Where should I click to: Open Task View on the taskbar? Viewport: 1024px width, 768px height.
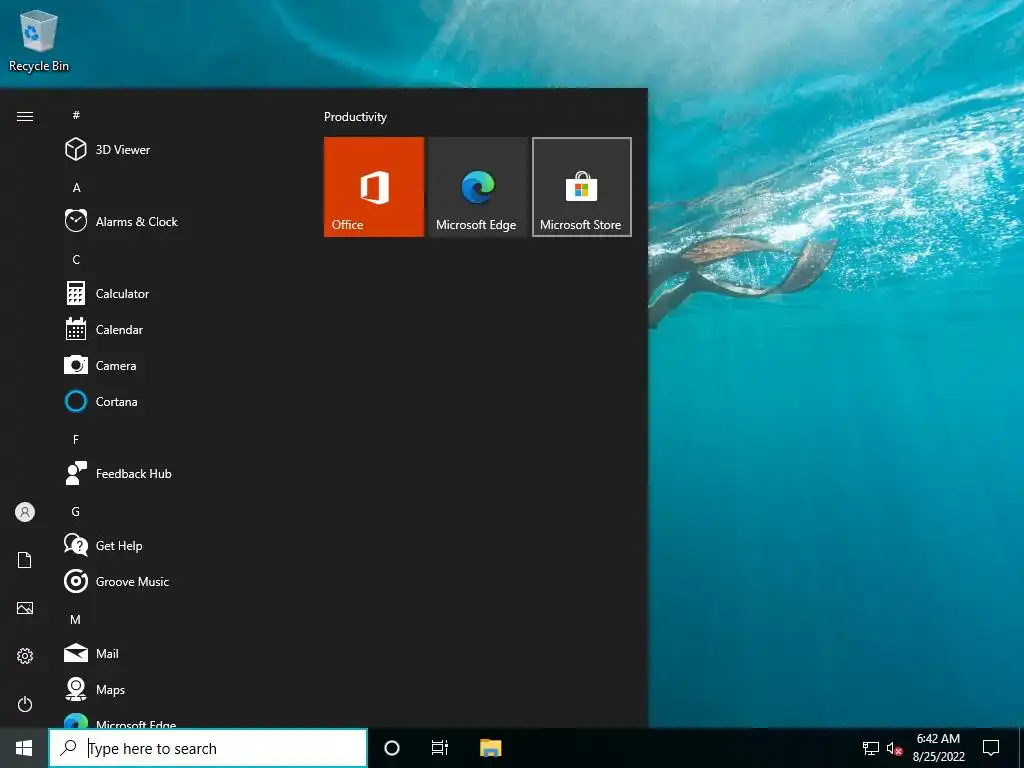coord(440,748)
